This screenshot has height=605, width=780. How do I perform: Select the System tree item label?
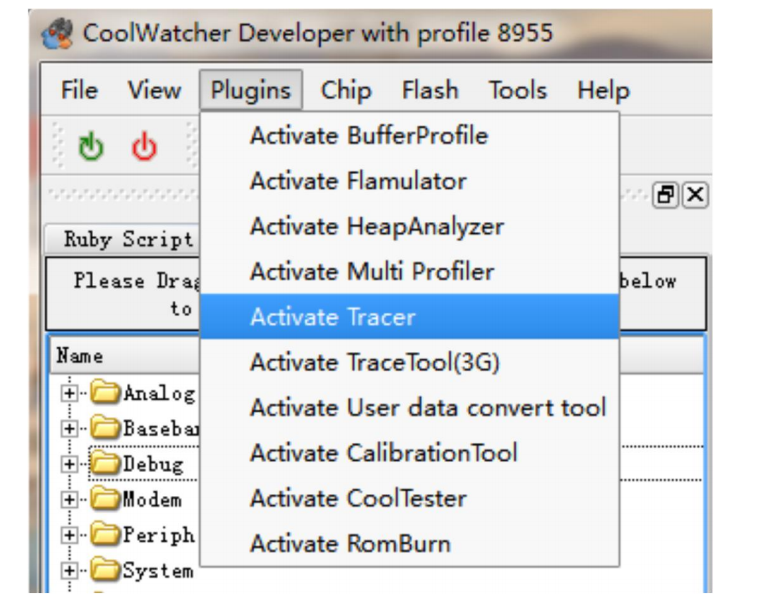pyautogui.click(x=158, y=571)
